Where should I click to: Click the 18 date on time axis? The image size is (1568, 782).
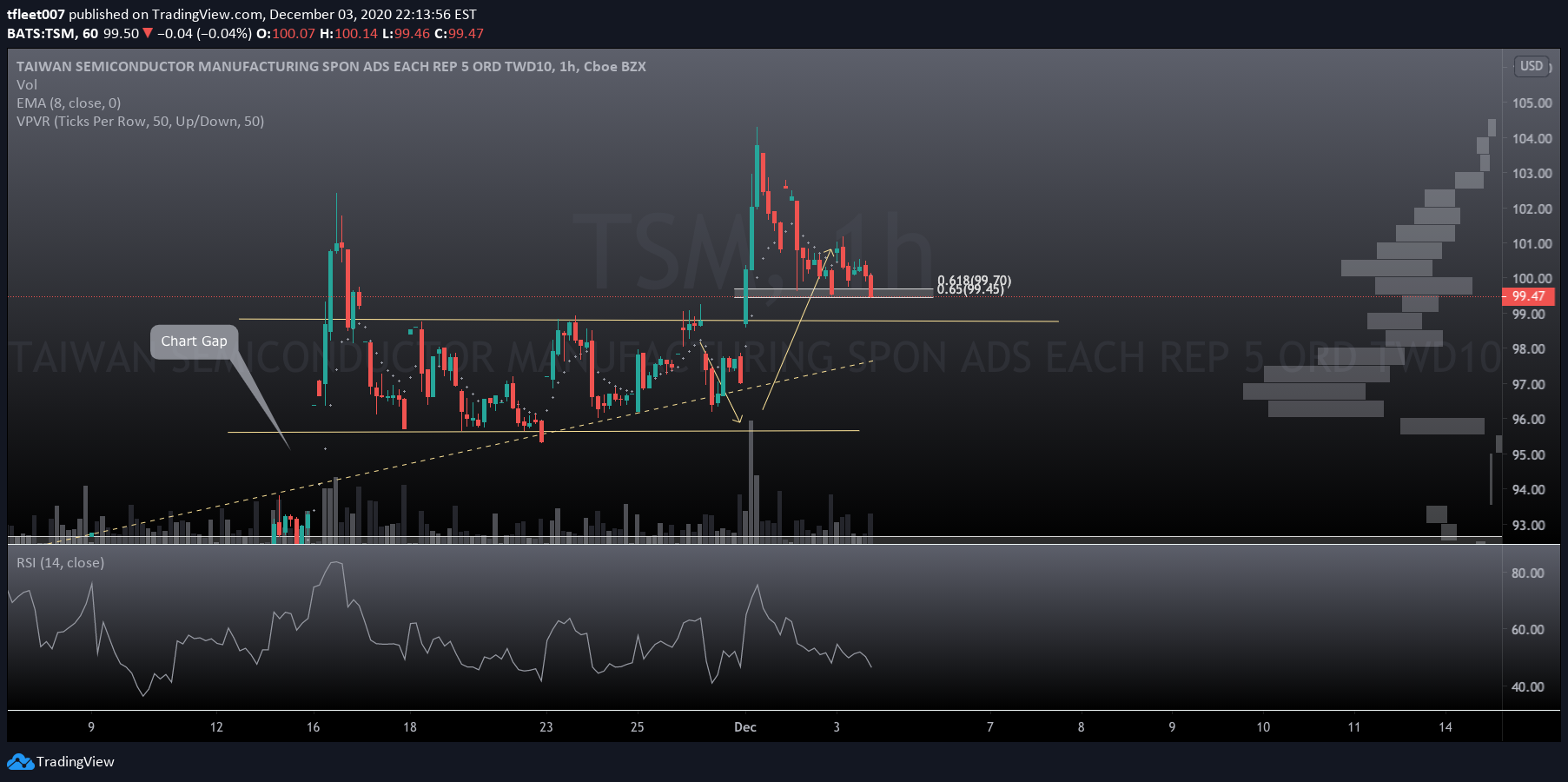point(410,727)
